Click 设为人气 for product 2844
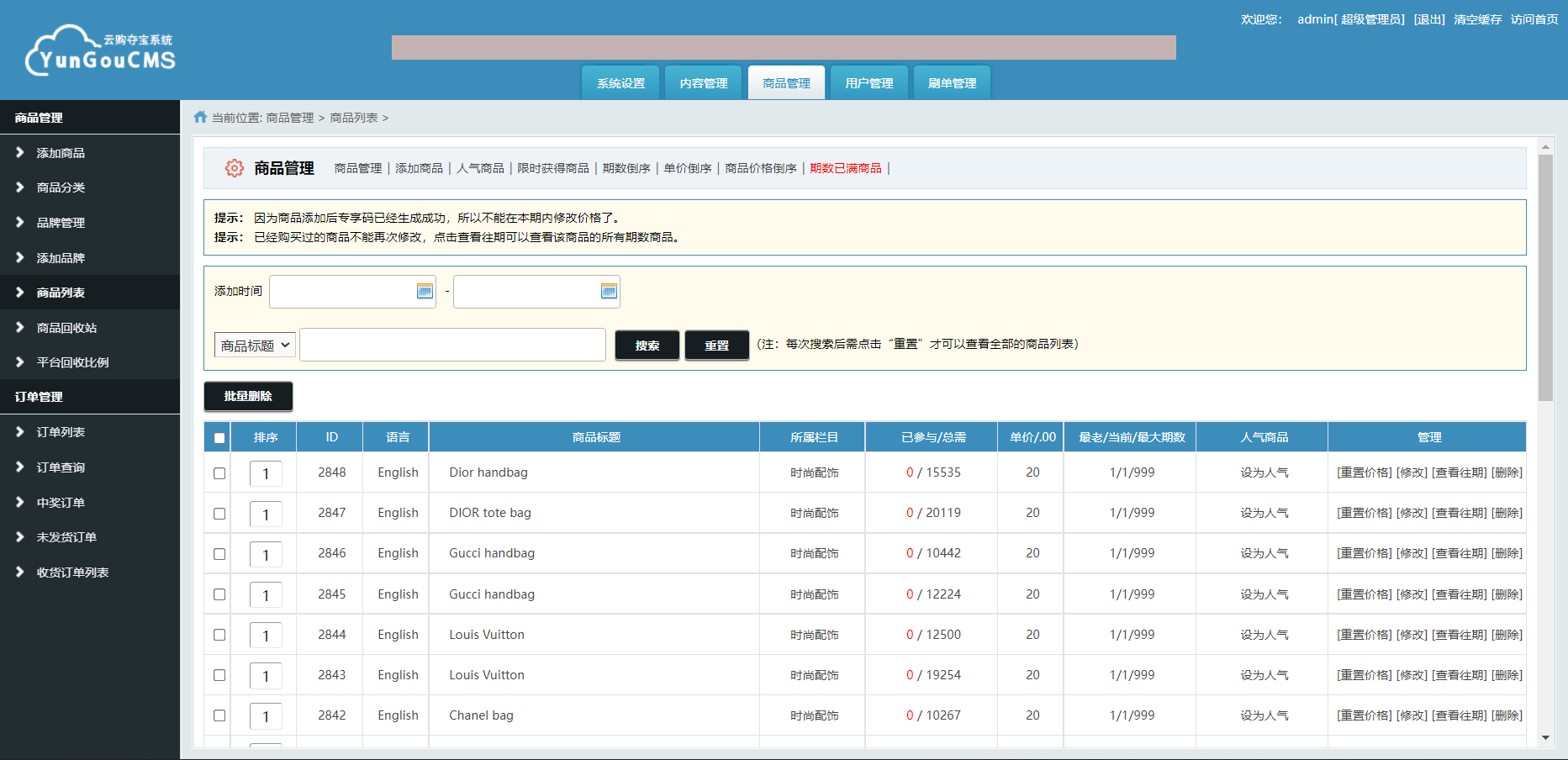This screenshot has width=1568, height=760. point(1264,635)
